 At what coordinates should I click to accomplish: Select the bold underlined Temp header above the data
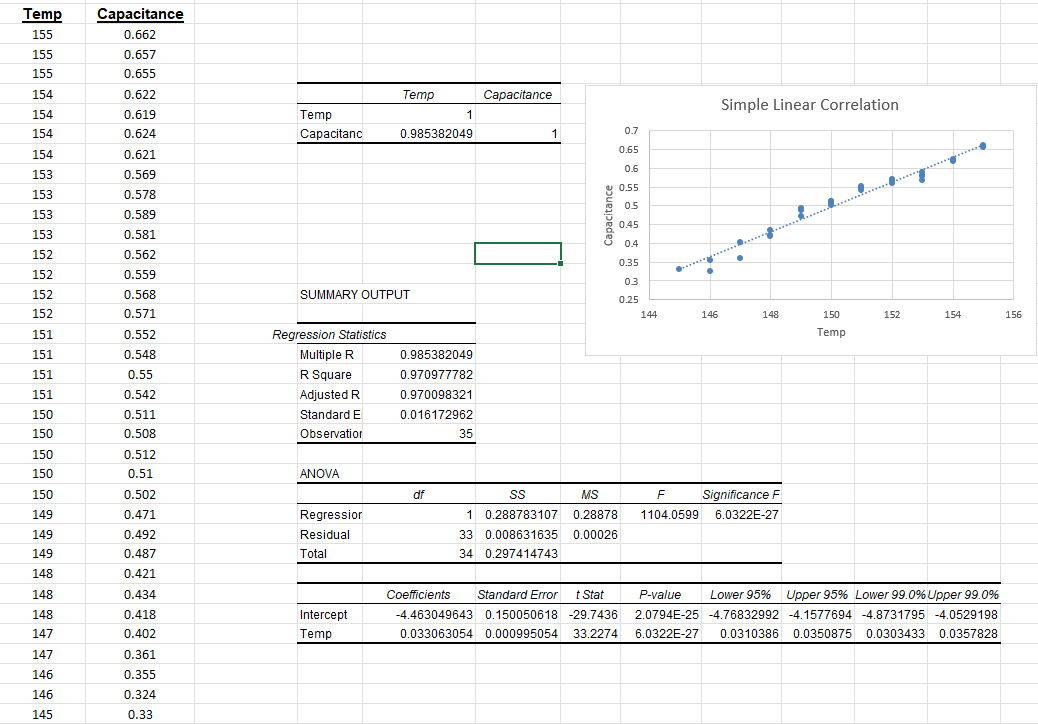click(42, 14)
